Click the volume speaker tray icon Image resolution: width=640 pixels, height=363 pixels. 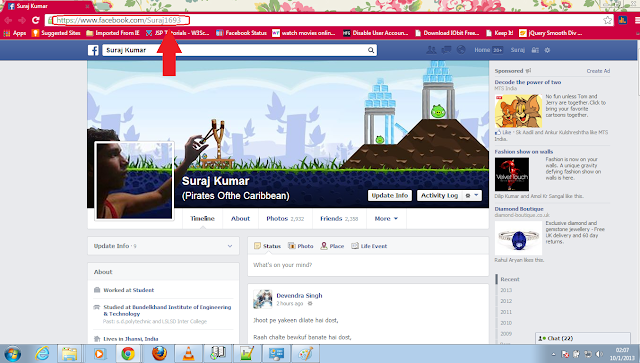[599, 354]
